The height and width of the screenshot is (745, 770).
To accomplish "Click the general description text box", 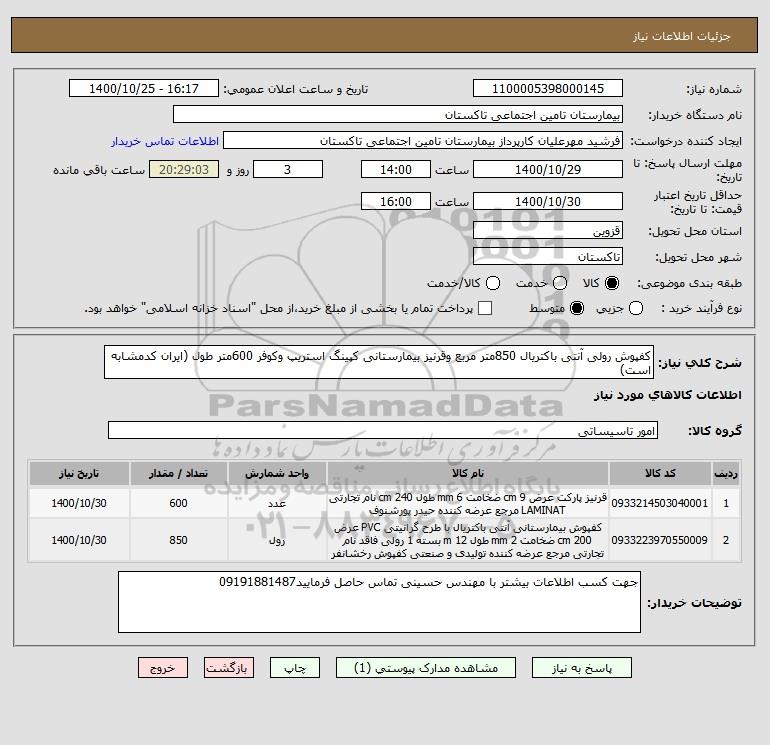I will 379,362.
